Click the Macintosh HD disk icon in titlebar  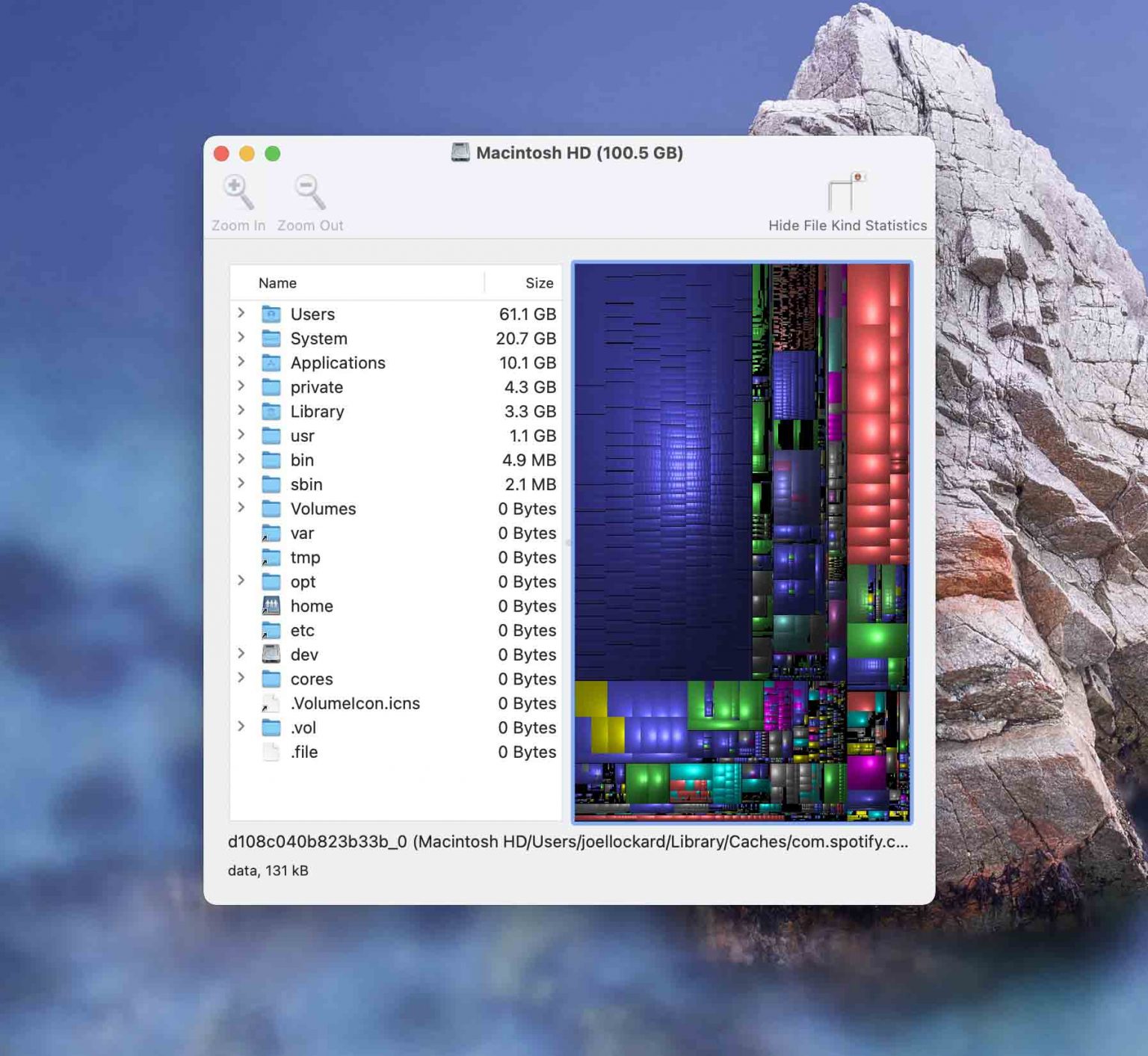point(461,152)
